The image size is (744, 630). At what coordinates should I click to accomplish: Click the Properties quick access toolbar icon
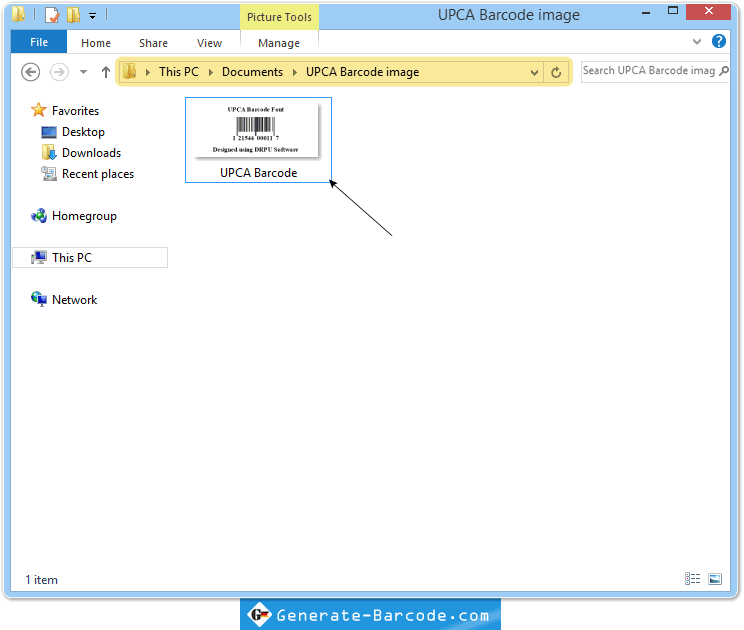pyautogui.click(x=52, y=15)
